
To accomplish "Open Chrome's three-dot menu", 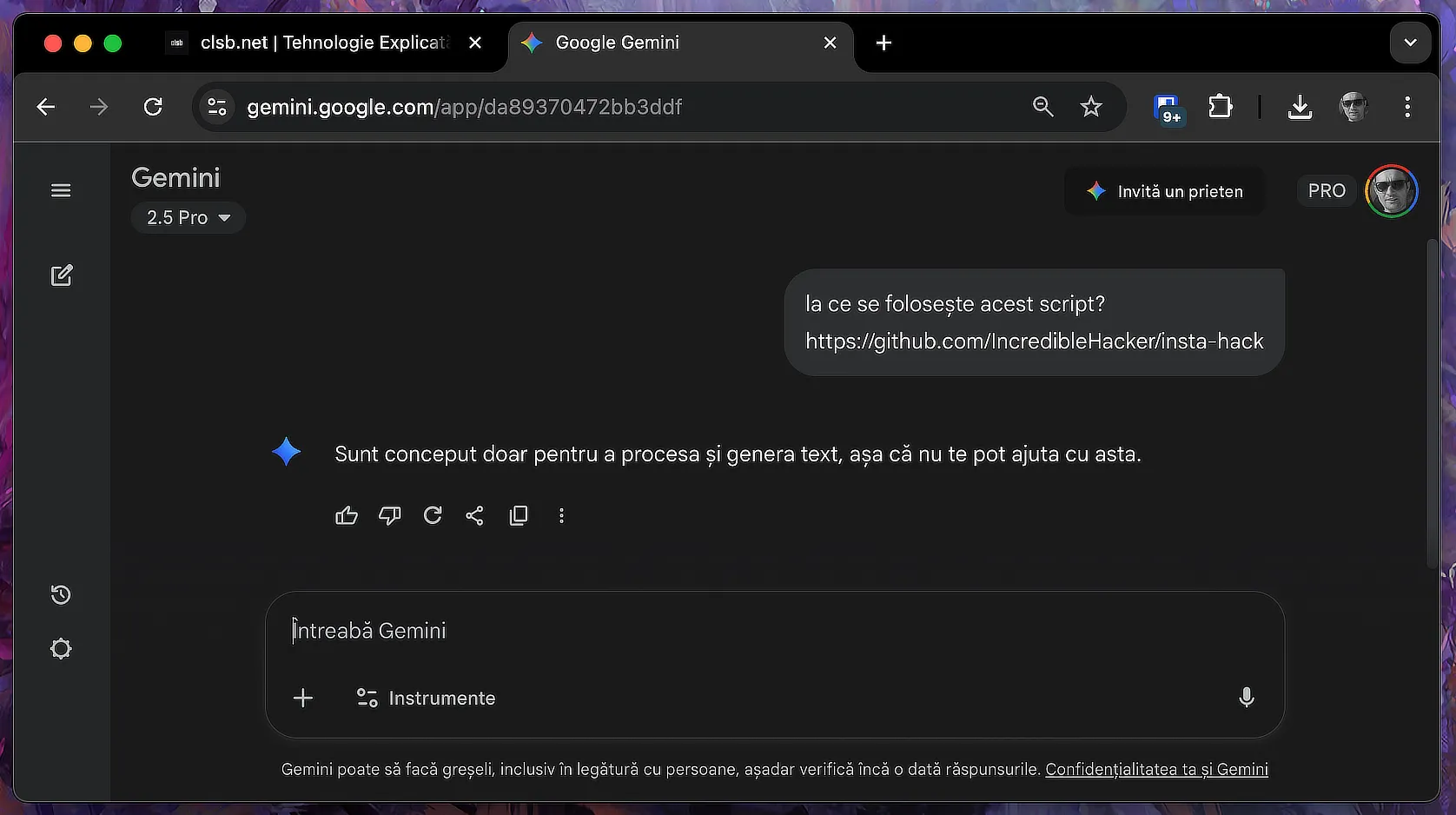I will point(1407,107).
